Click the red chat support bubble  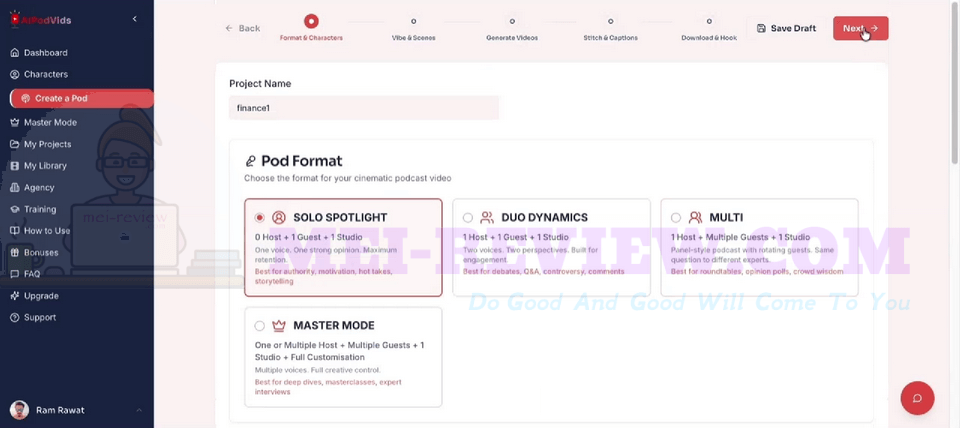(x=917, y=398)
